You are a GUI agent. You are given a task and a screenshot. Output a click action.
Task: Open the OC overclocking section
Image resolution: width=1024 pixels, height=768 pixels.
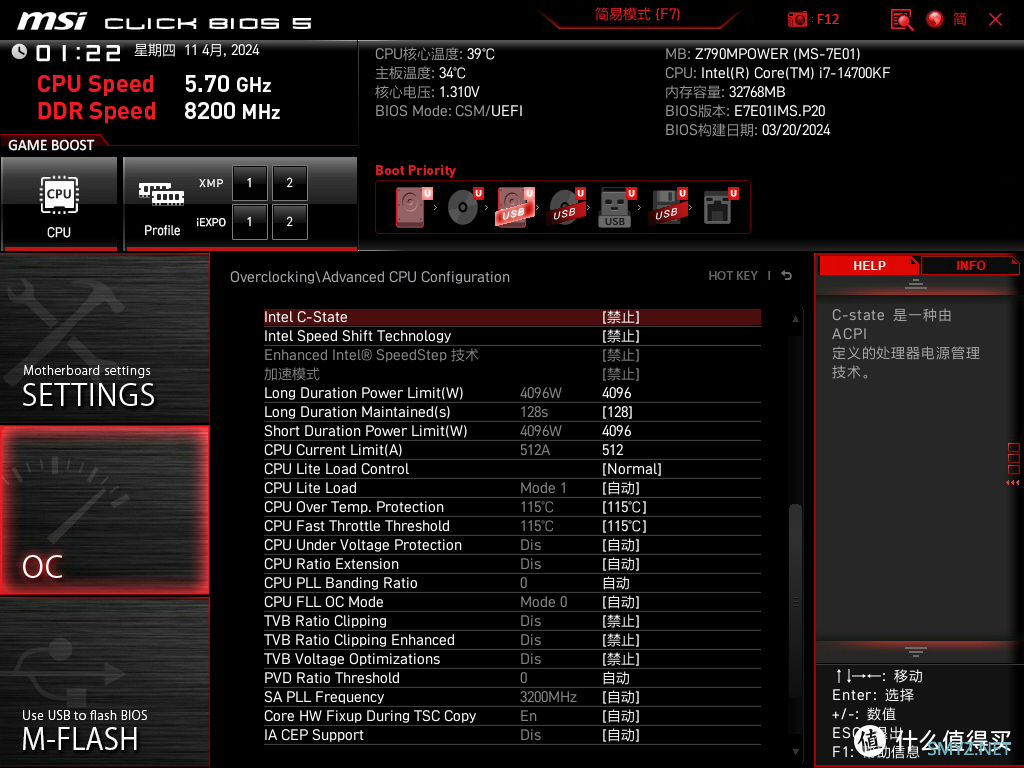point(104,511)
